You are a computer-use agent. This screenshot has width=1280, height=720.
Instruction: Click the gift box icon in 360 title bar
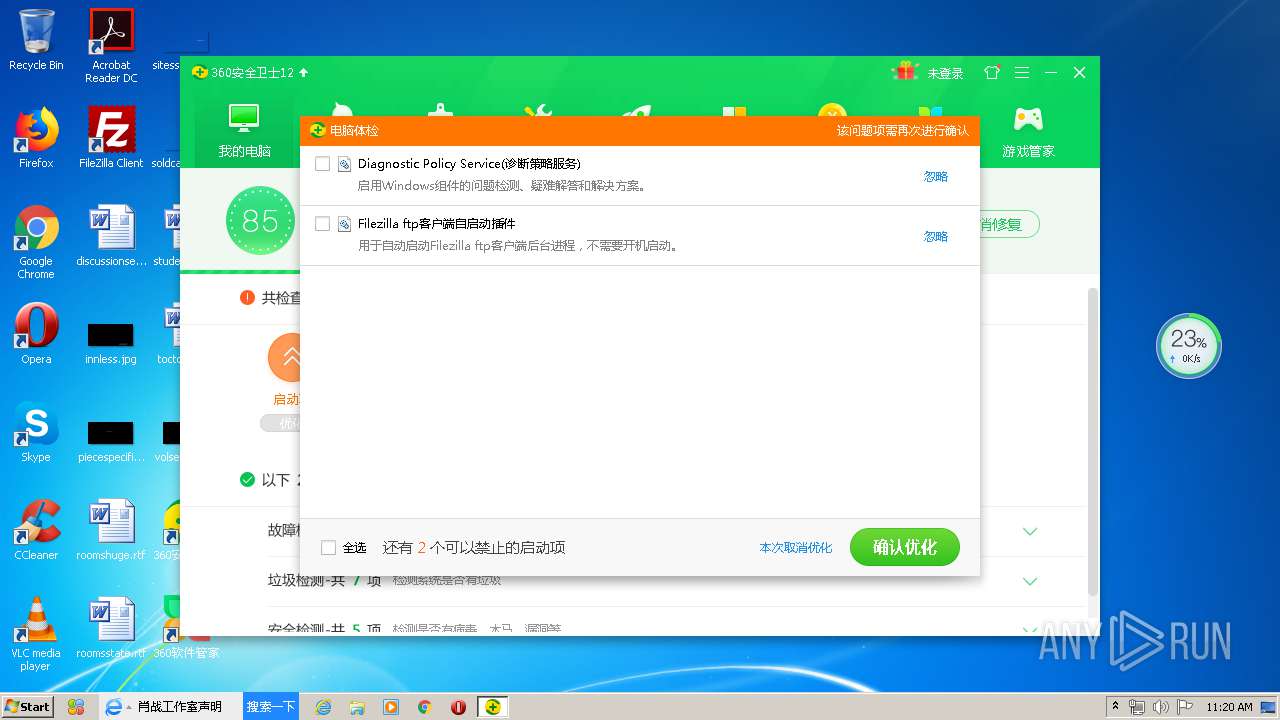(906, 72)
